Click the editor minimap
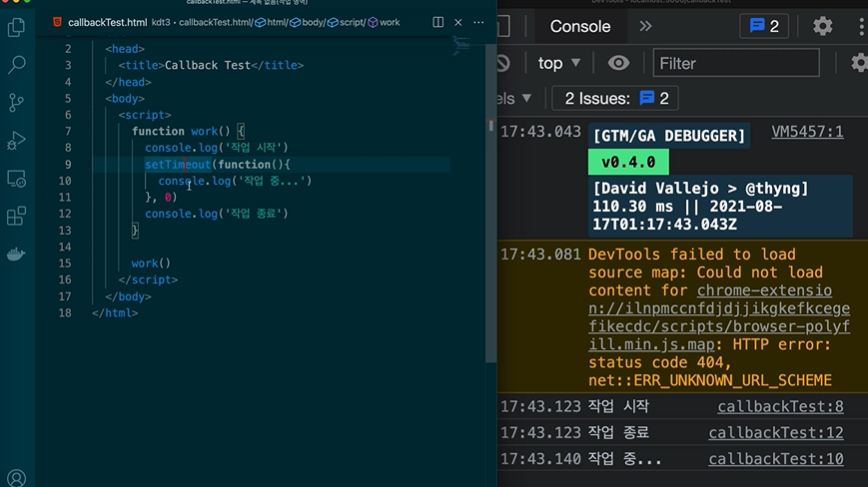Screen dimensions: 868x487 462,45
